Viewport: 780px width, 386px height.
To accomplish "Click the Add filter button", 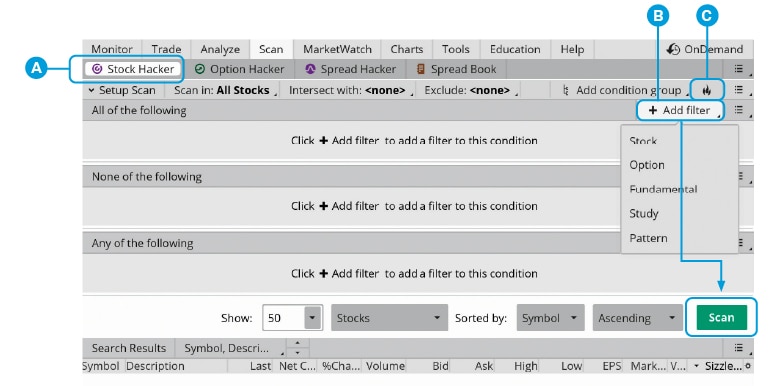I will coord(680,110).
